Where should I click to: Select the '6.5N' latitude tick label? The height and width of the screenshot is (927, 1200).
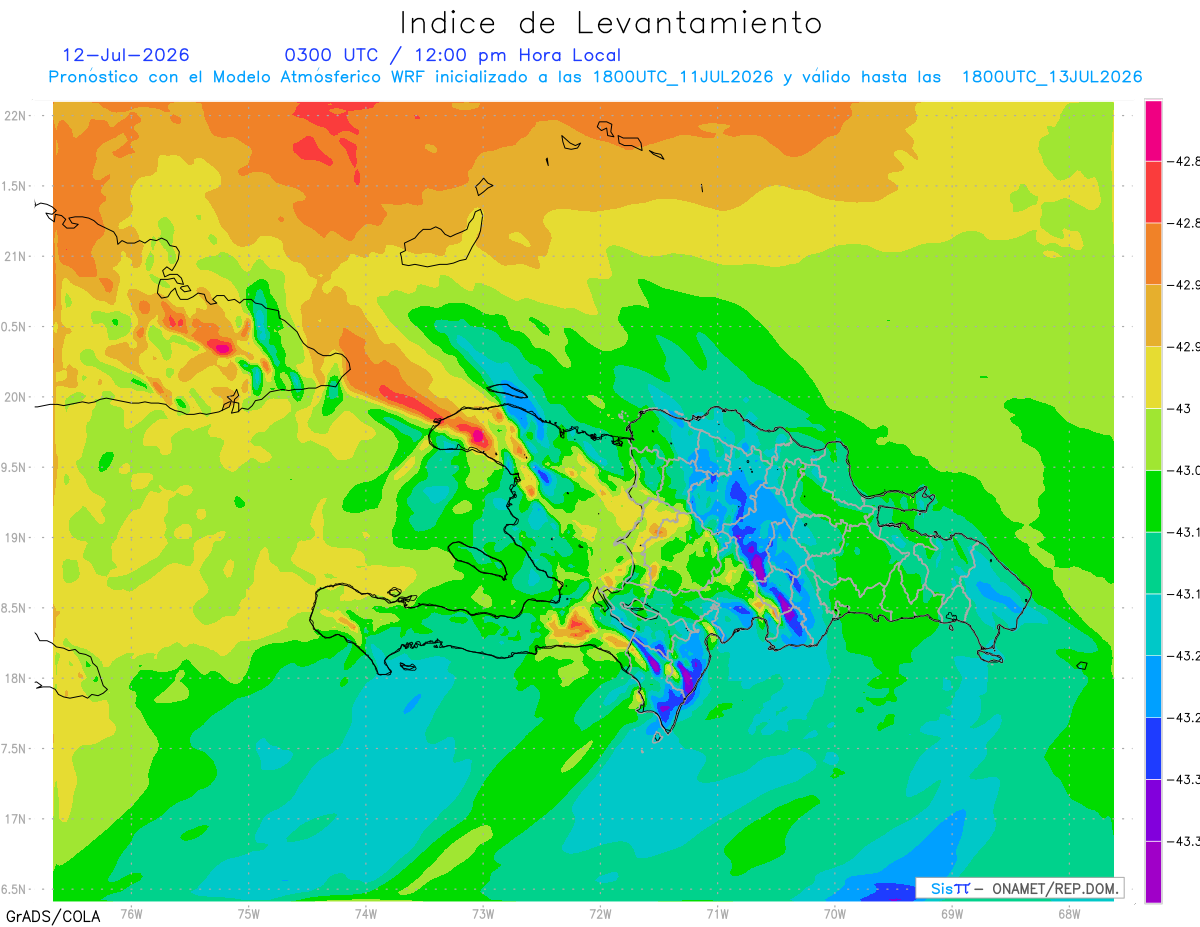point(15,889)
